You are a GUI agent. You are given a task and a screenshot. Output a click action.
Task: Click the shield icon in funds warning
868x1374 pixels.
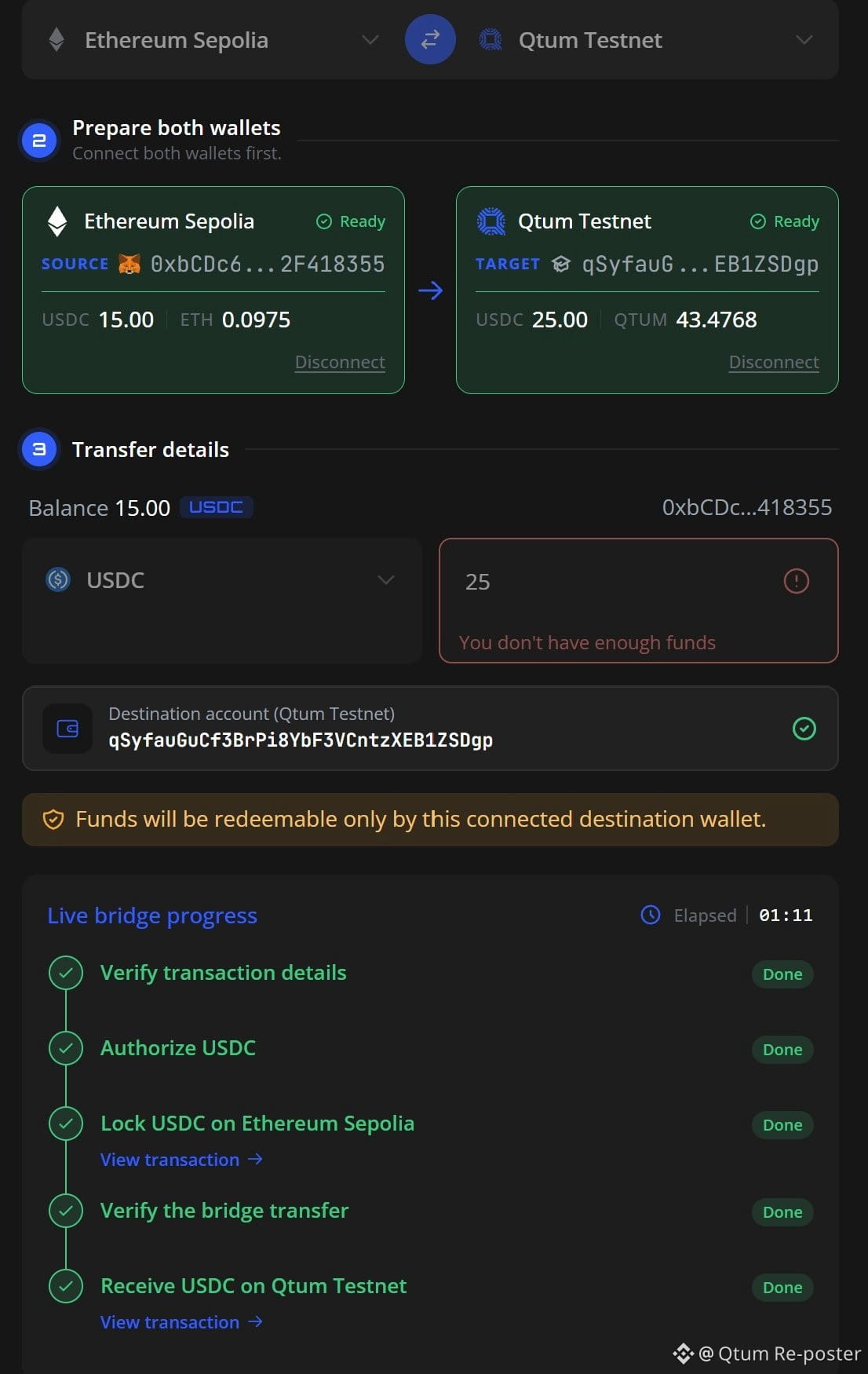click(53, 820)
